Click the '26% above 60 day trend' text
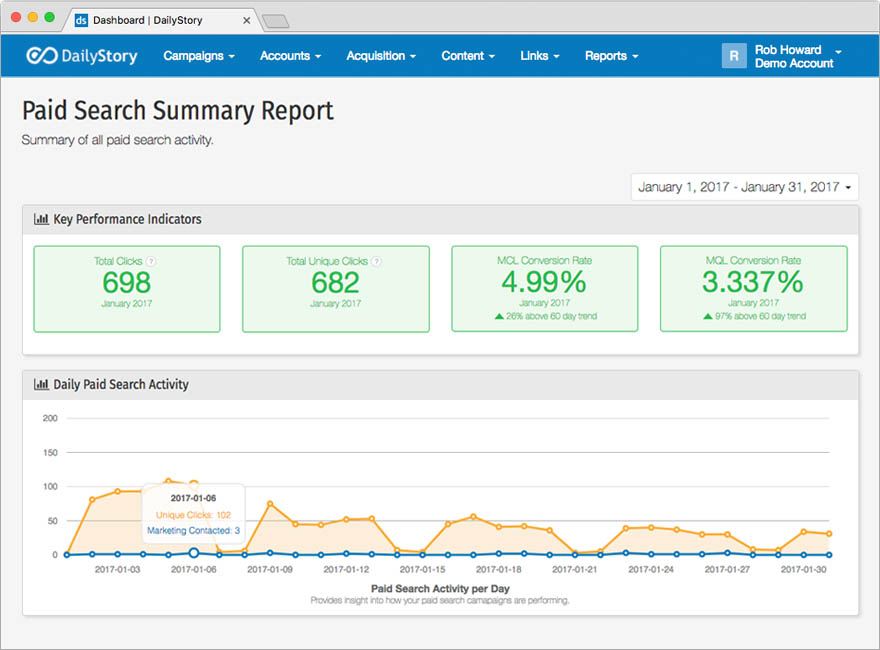 (x=551, y=317)
